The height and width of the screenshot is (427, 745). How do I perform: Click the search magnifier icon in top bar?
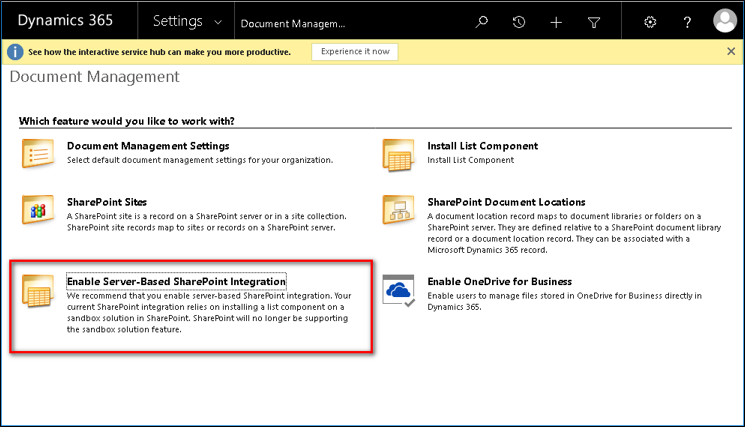pos(482,22)
